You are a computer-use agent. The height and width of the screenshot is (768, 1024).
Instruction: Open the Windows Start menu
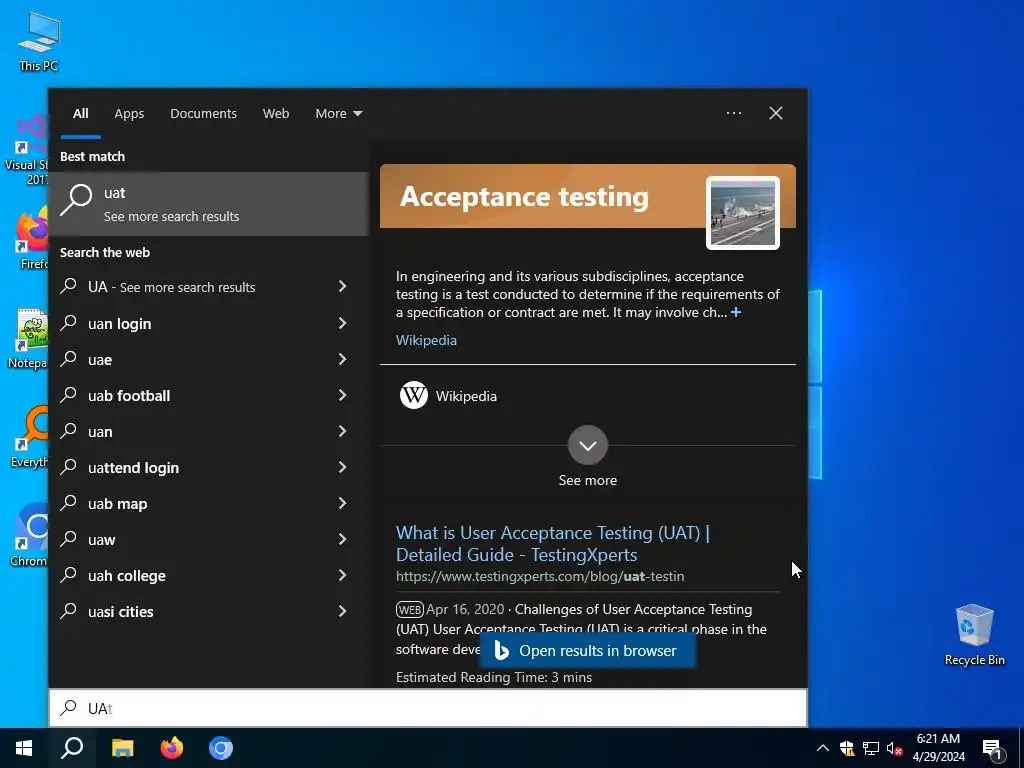(24, 748)
